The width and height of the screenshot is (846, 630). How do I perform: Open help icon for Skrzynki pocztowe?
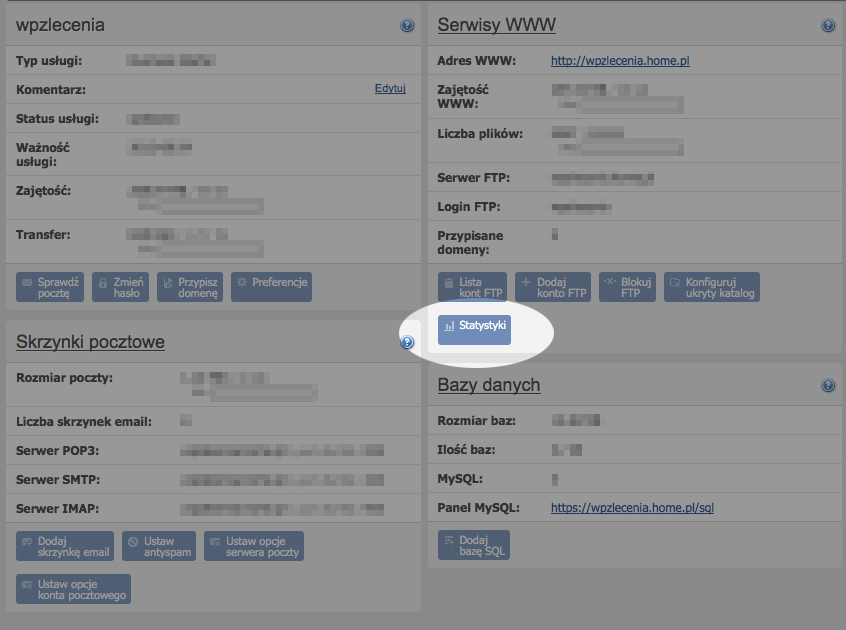click(407, 342)
